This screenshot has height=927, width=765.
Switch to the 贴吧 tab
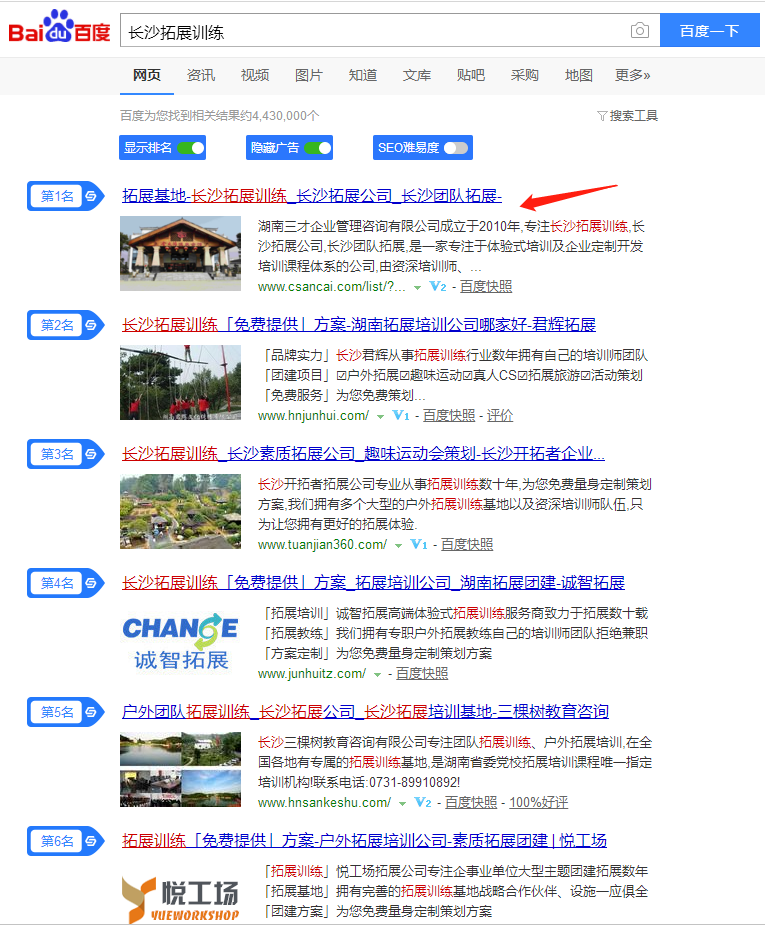pos(471,75)
